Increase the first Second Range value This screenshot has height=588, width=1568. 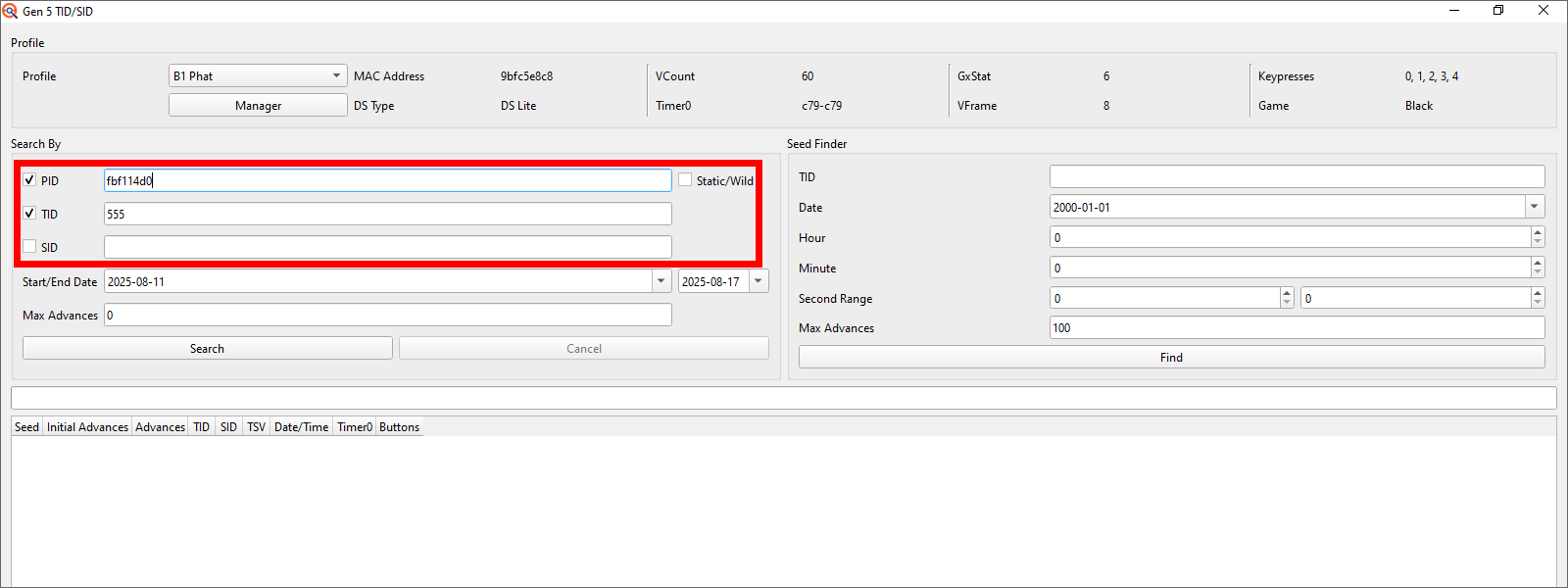(x=1287, y=293)
